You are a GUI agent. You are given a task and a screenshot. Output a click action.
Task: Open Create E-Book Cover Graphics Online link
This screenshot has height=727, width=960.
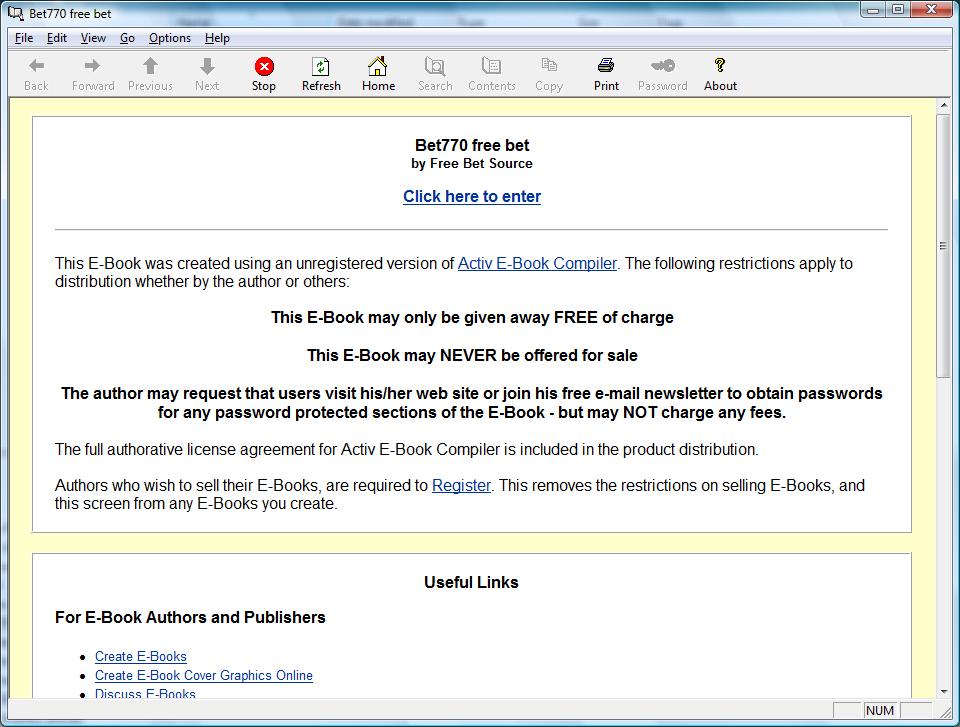tap(204, 676)
